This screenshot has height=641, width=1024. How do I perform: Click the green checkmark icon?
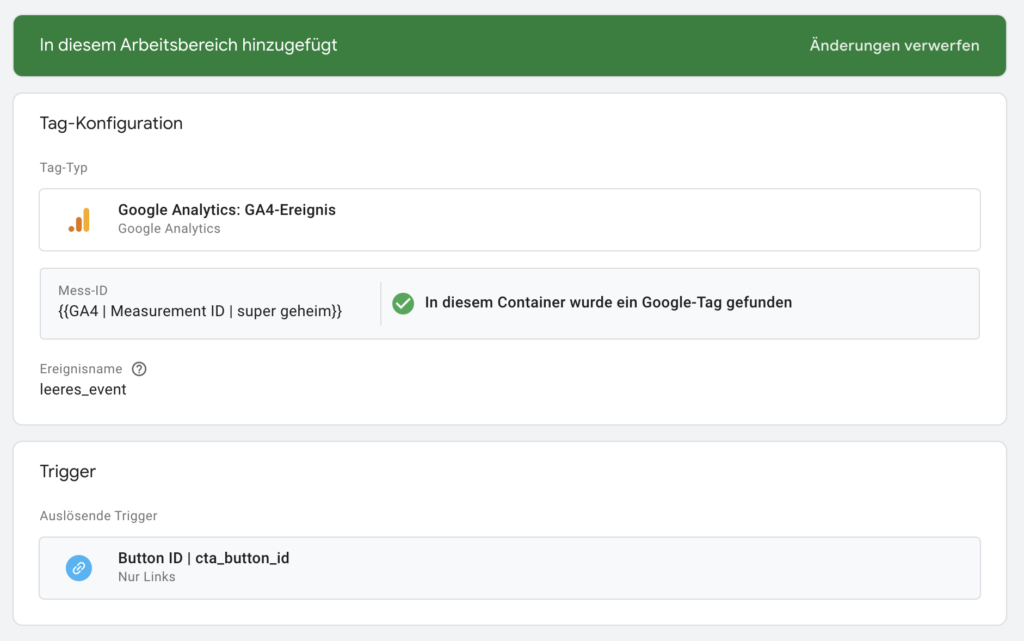coord(403,303)
